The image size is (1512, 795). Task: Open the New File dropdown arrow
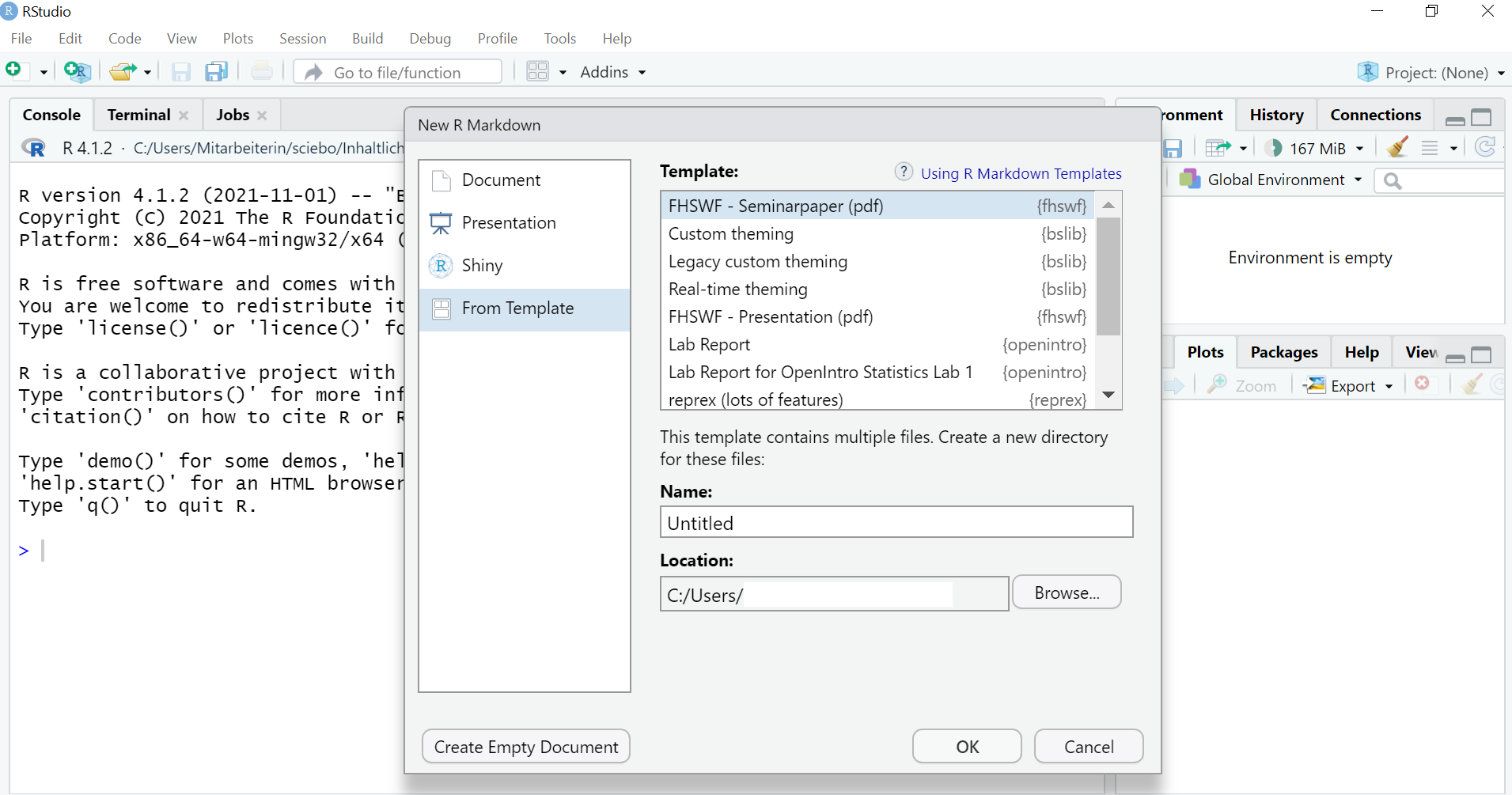tap(44, 73)
